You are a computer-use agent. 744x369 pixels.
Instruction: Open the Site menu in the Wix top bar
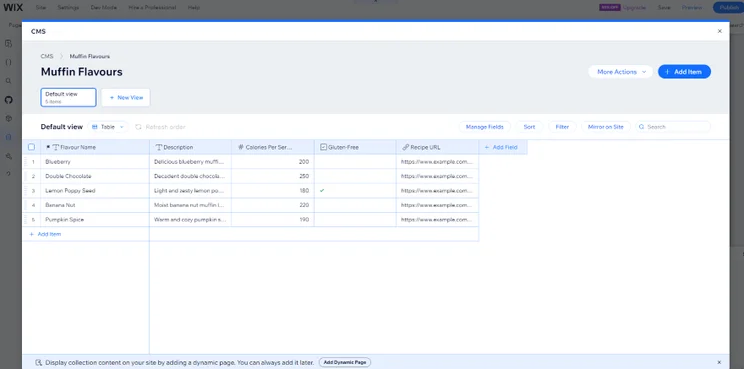tap(41, 8)
